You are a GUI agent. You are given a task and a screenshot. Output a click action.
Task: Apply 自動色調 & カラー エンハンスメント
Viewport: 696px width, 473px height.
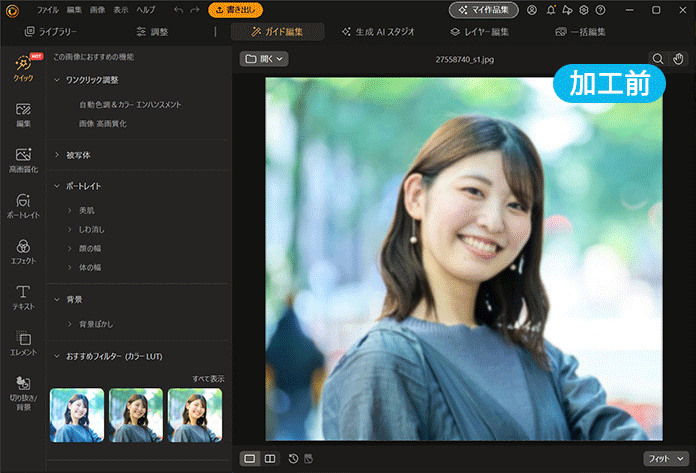130,105
